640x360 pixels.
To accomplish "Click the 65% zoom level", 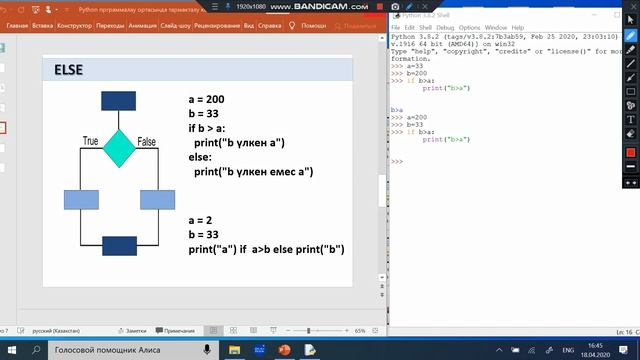I will click(360, 331).
